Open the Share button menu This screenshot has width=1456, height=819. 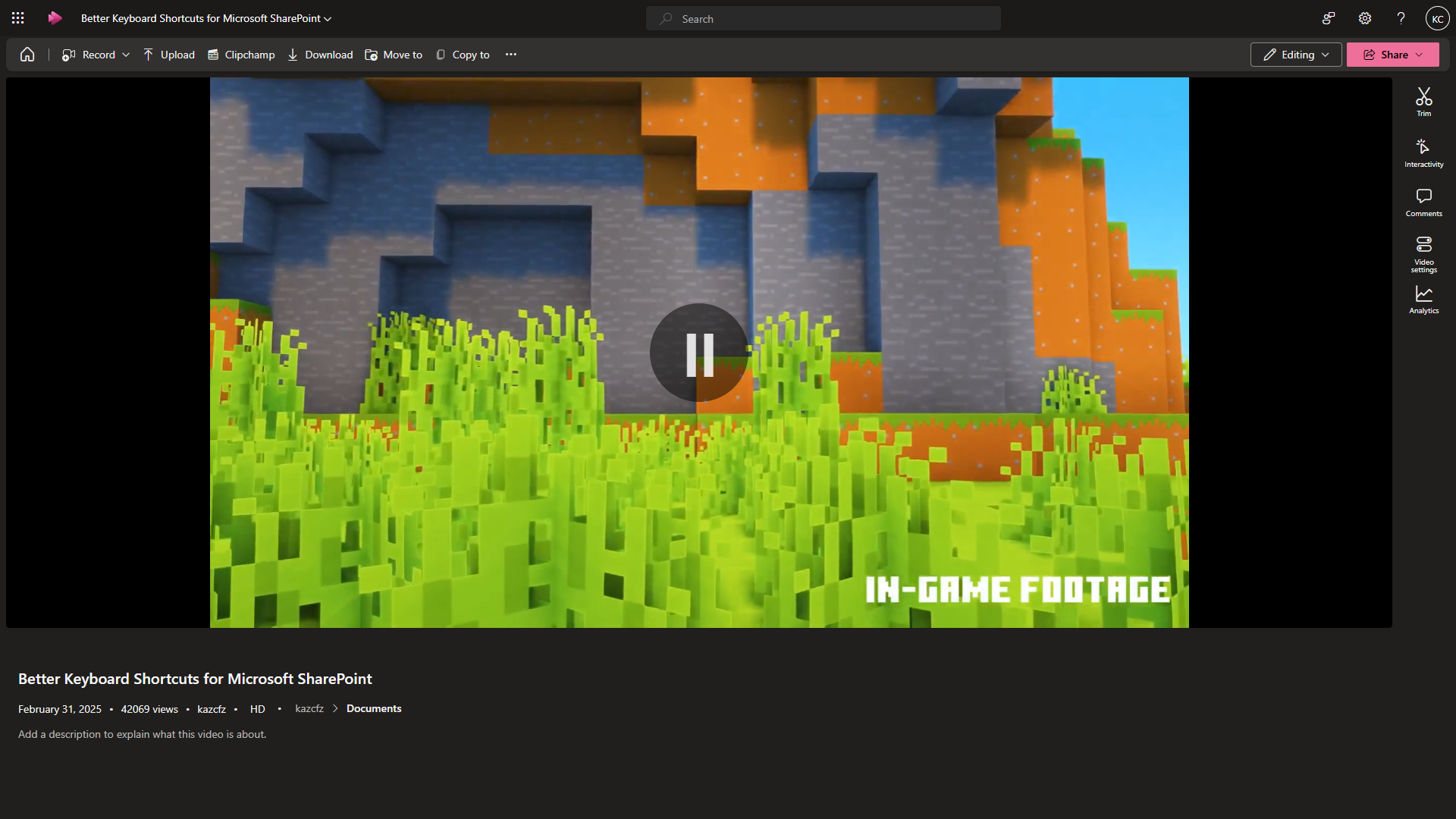1392,55
